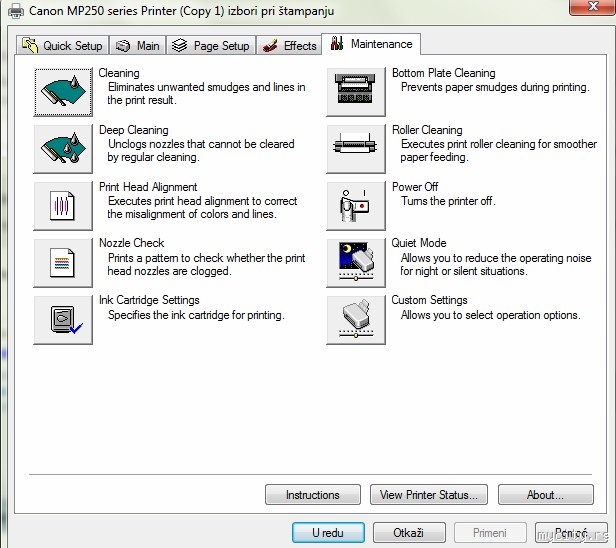Start Deep Cleaning via its icon
This screenshot has width=616, height=548.
point(63,149)
